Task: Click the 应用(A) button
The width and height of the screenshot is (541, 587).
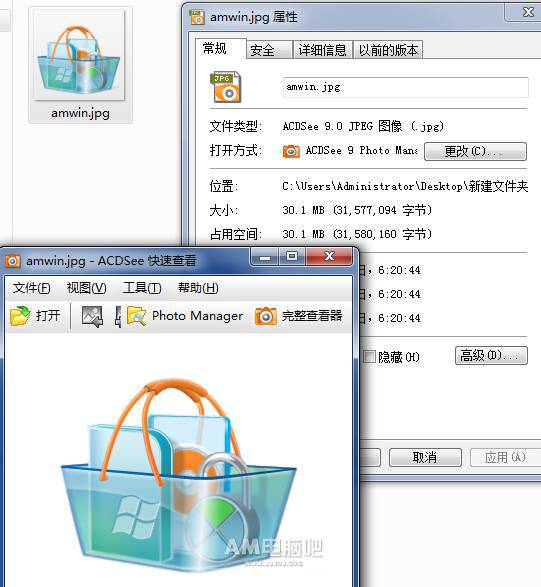Action: (505, 457)
